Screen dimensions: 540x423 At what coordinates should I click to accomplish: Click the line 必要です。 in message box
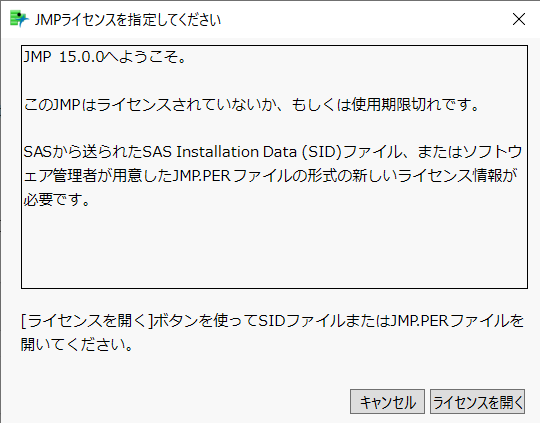click(x=57, y=199)
